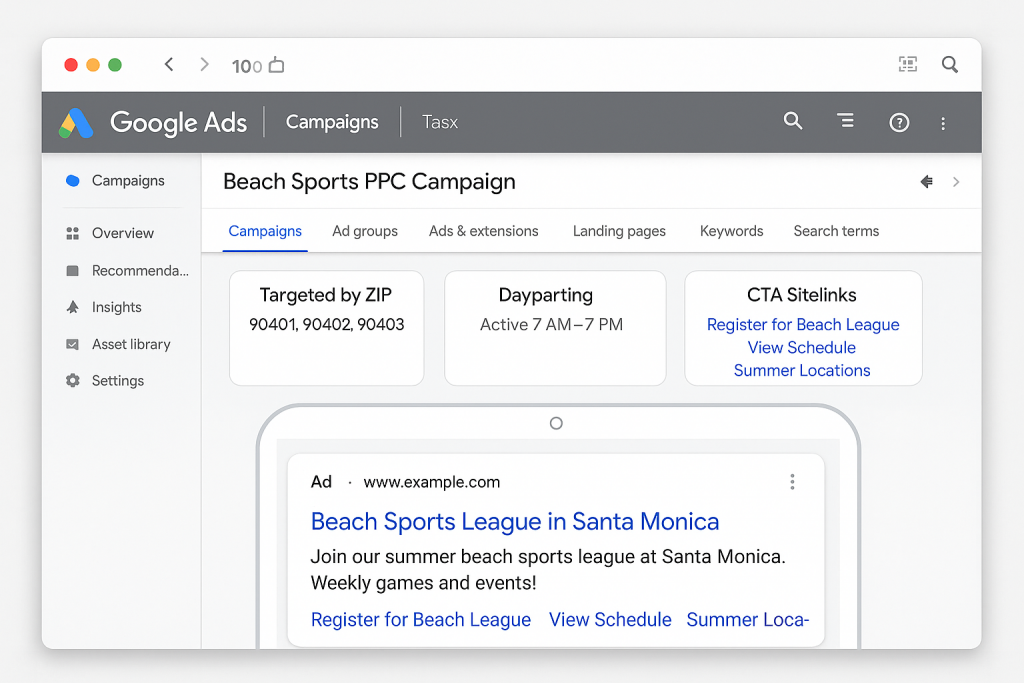Click the browser window magnifier icon
The image size is (1024, 683).
[950, 64]
